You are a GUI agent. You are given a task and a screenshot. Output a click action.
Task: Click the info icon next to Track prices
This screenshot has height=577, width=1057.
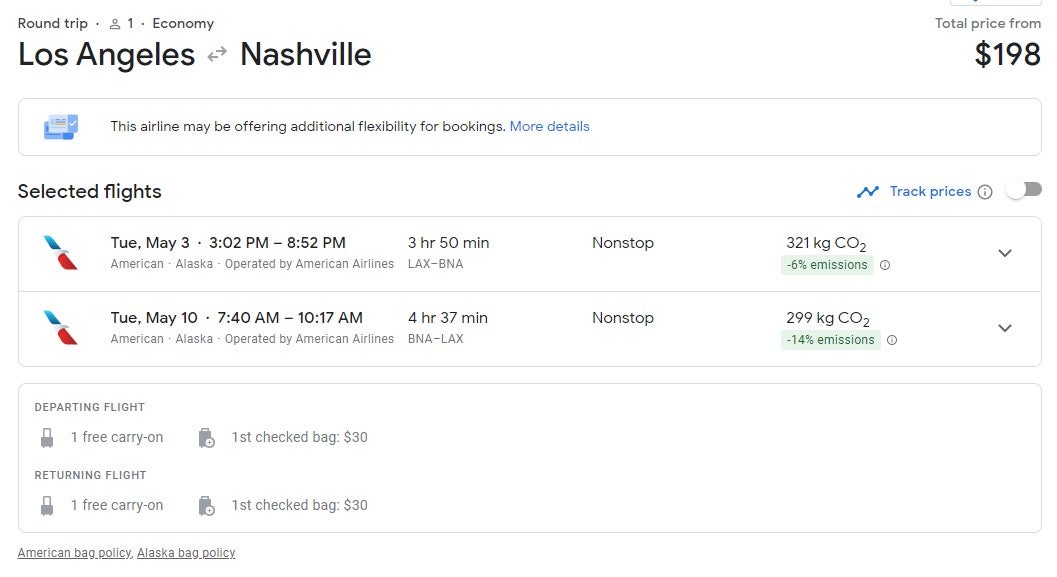click(986, 191)
